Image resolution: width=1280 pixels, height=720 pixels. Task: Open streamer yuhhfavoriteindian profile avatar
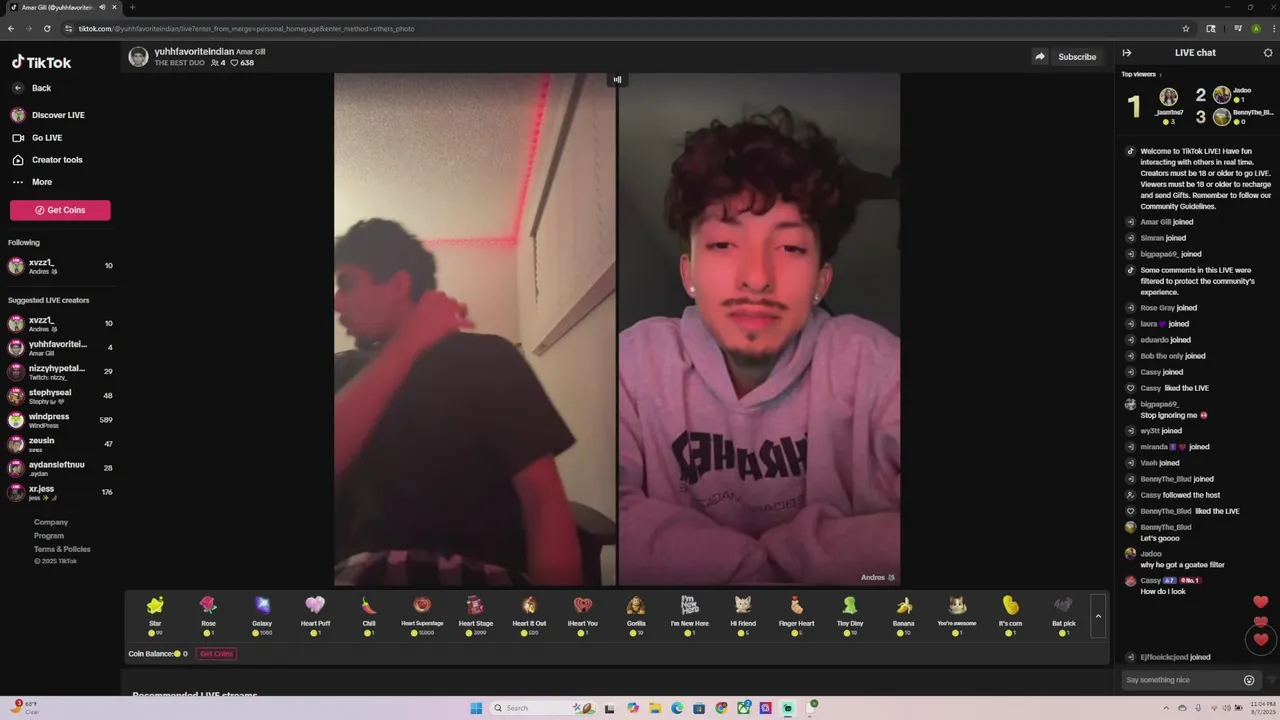click(x=139, y=57)
